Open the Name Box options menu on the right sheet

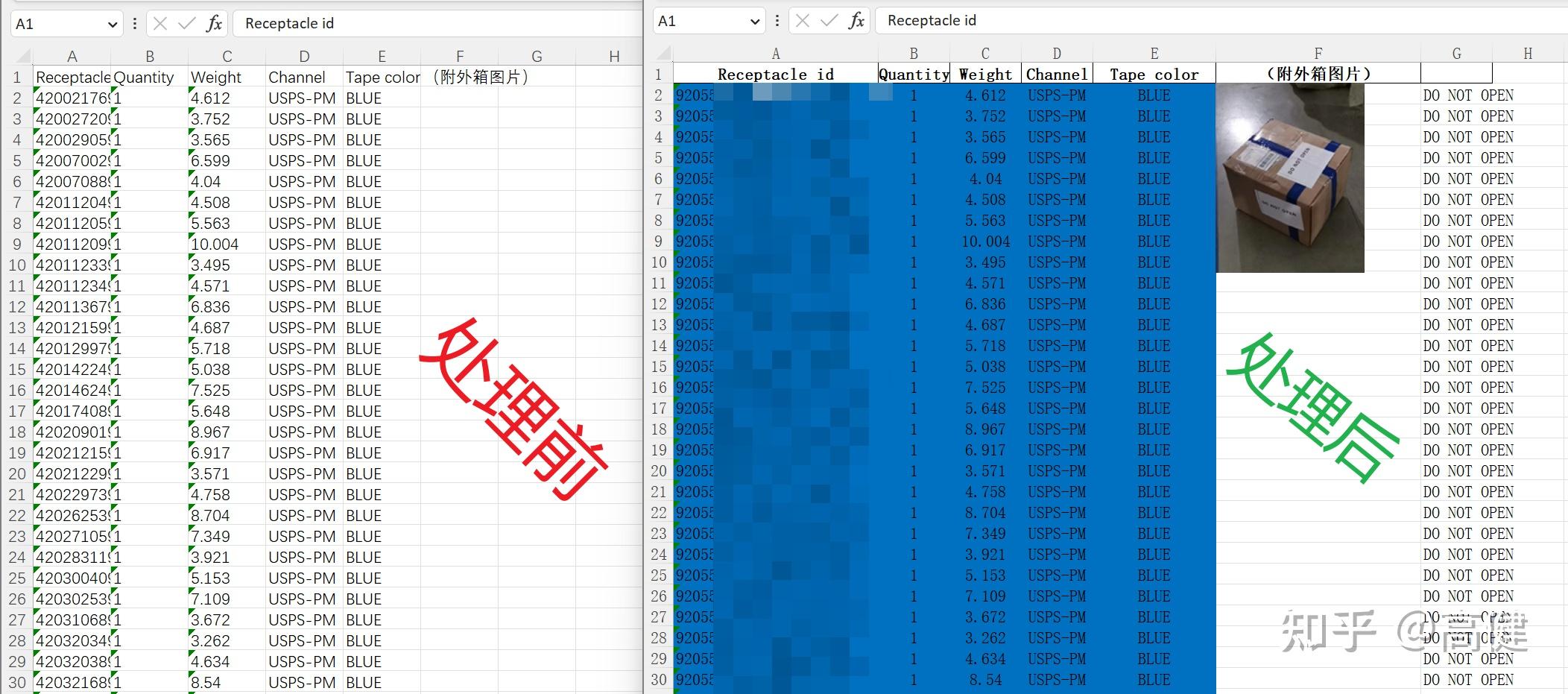tap(777, 20)
